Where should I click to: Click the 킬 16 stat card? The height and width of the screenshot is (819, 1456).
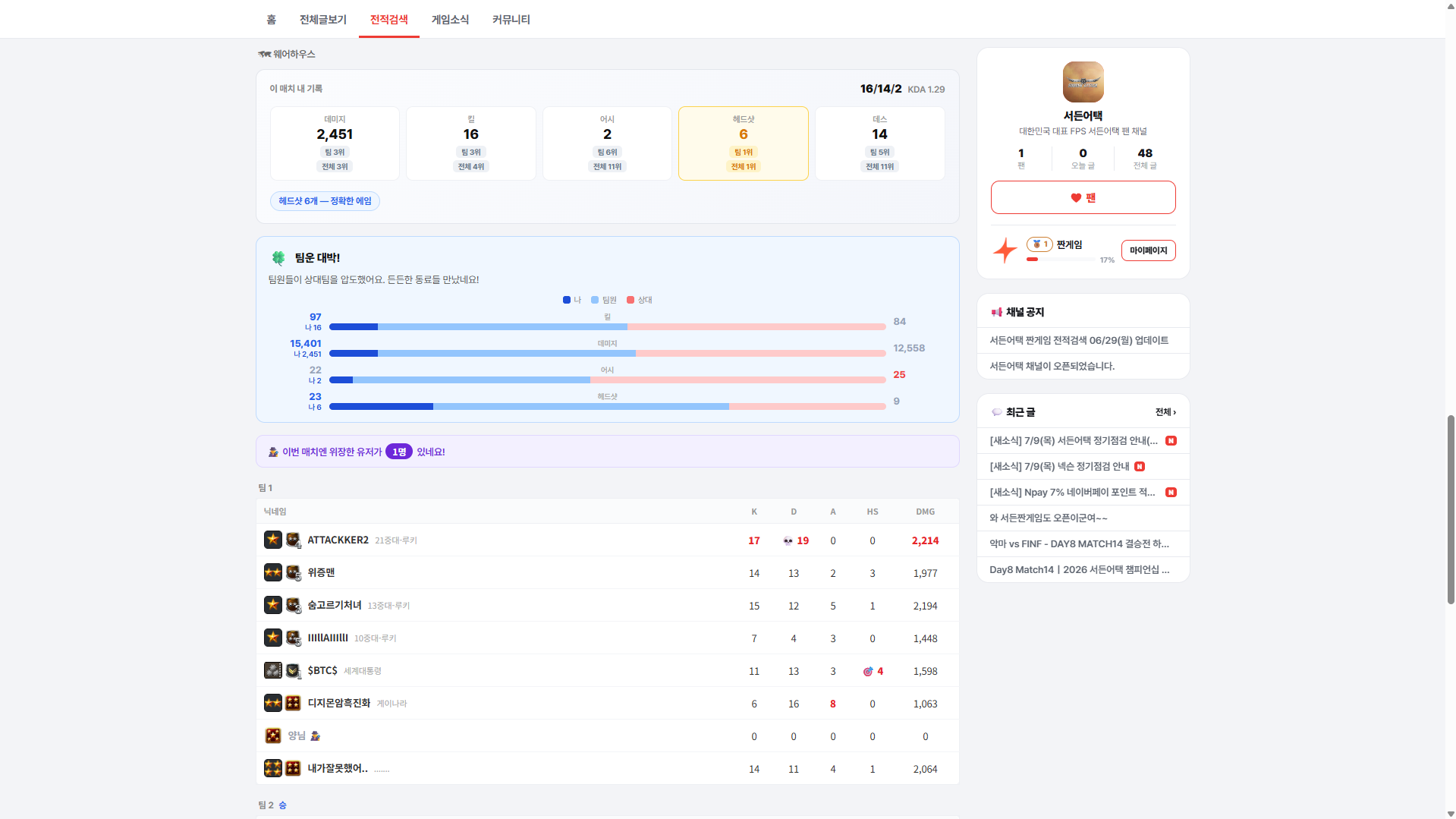click(470, 143)
